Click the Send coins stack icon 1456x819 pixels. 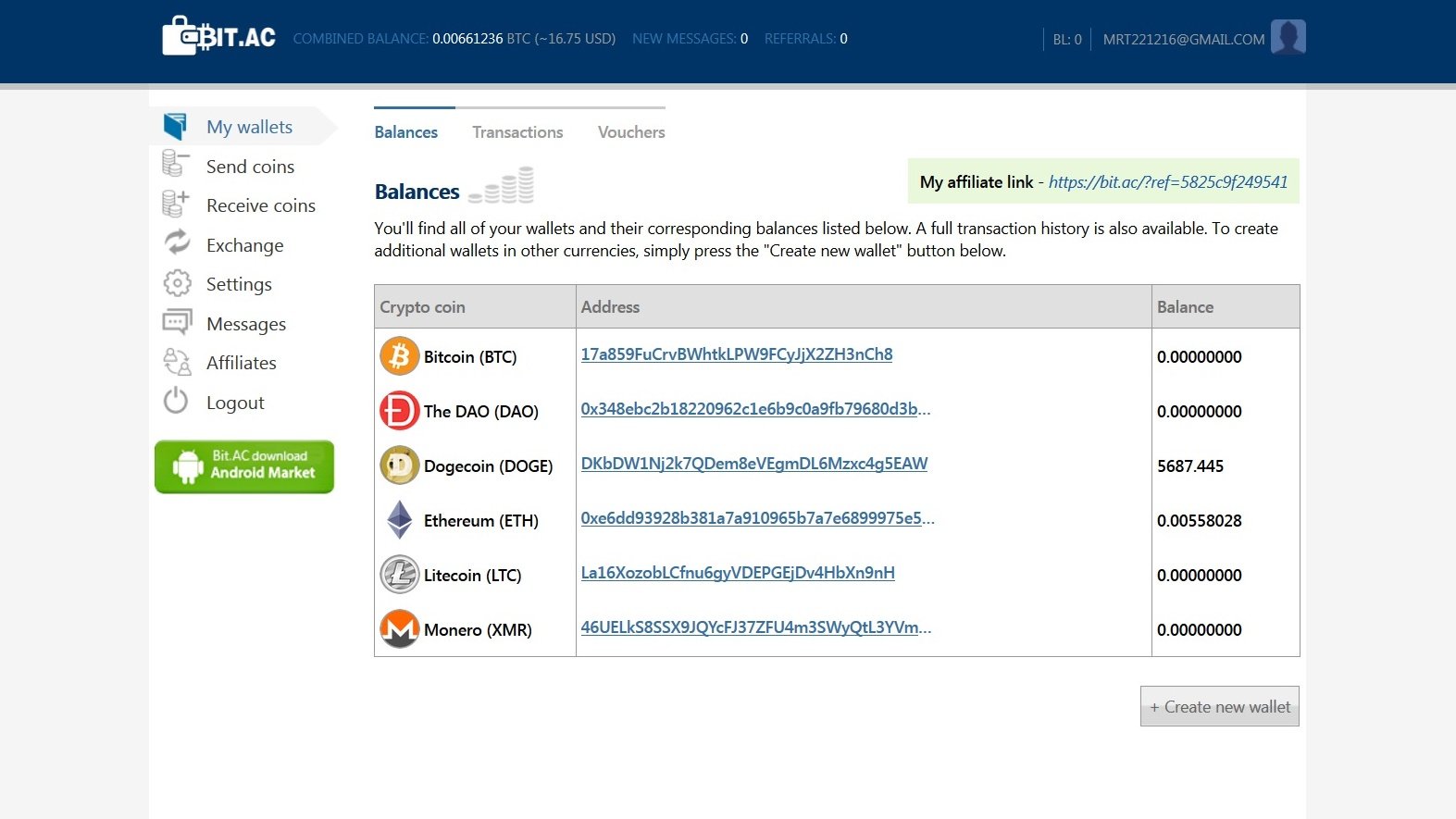[x=175, y=164]
